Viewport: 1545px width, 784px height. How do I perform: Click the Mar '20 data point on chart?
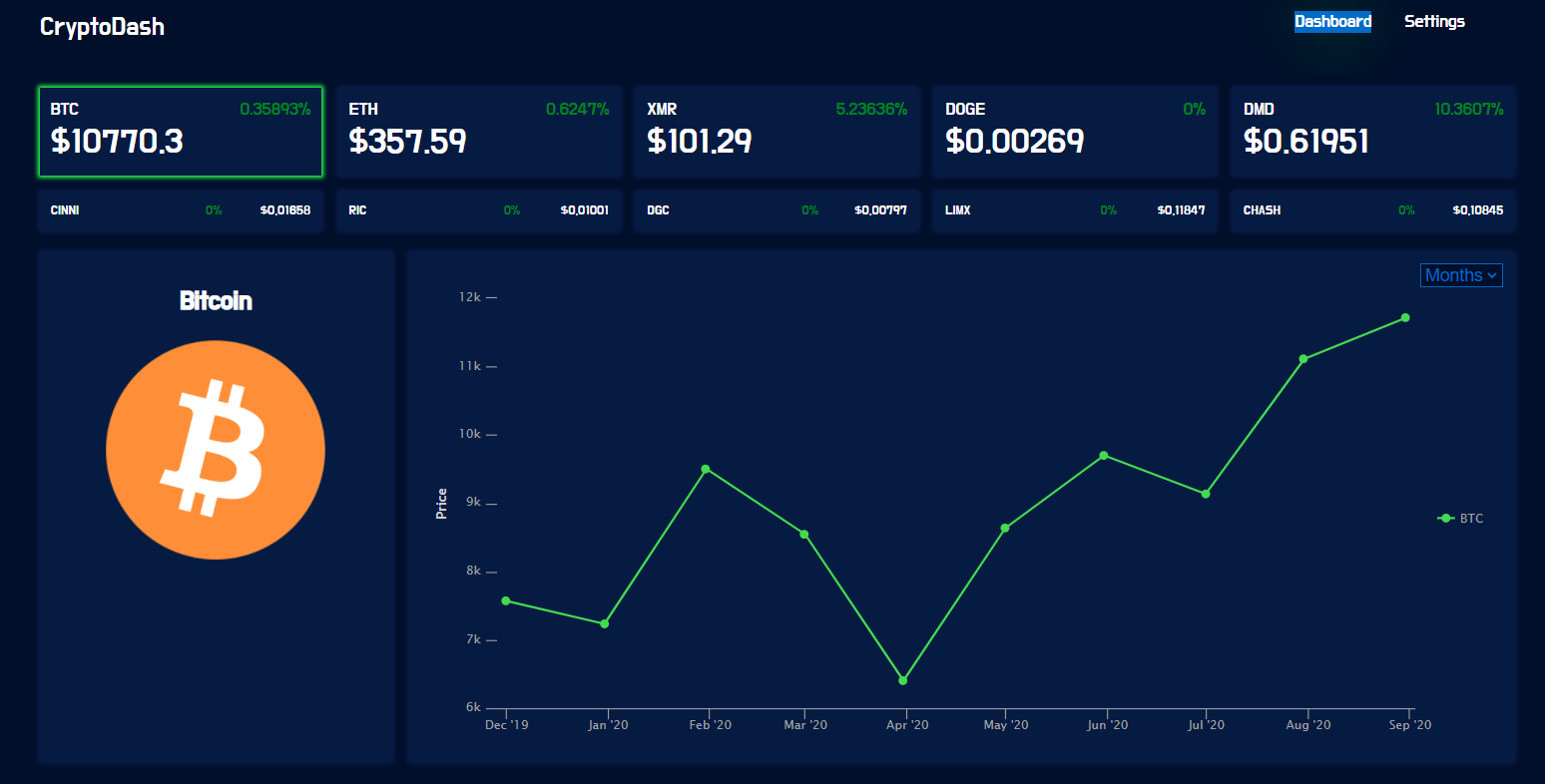(x=804, y=535)
